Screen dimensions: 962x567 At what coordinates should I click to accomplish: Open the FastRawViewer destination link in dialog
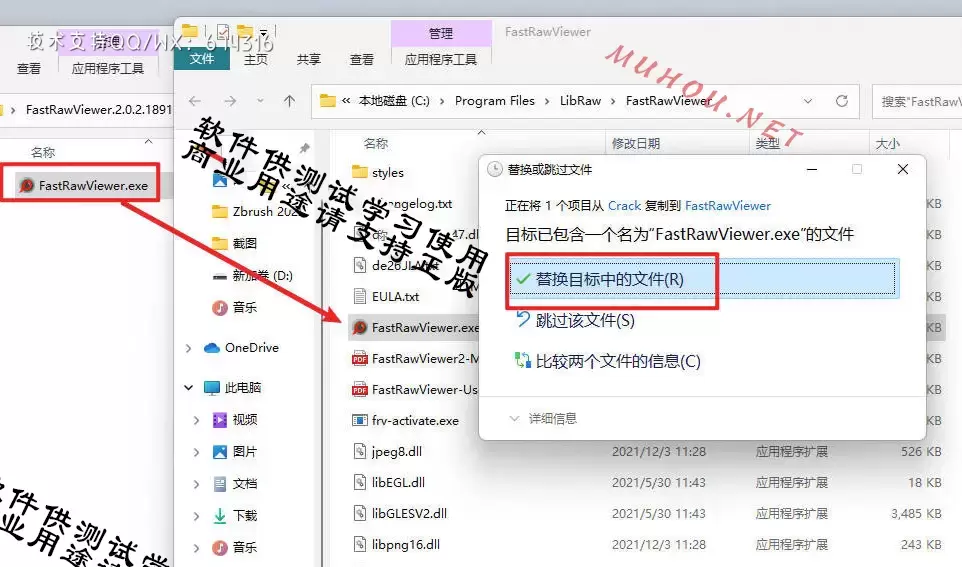click(728, 206)
